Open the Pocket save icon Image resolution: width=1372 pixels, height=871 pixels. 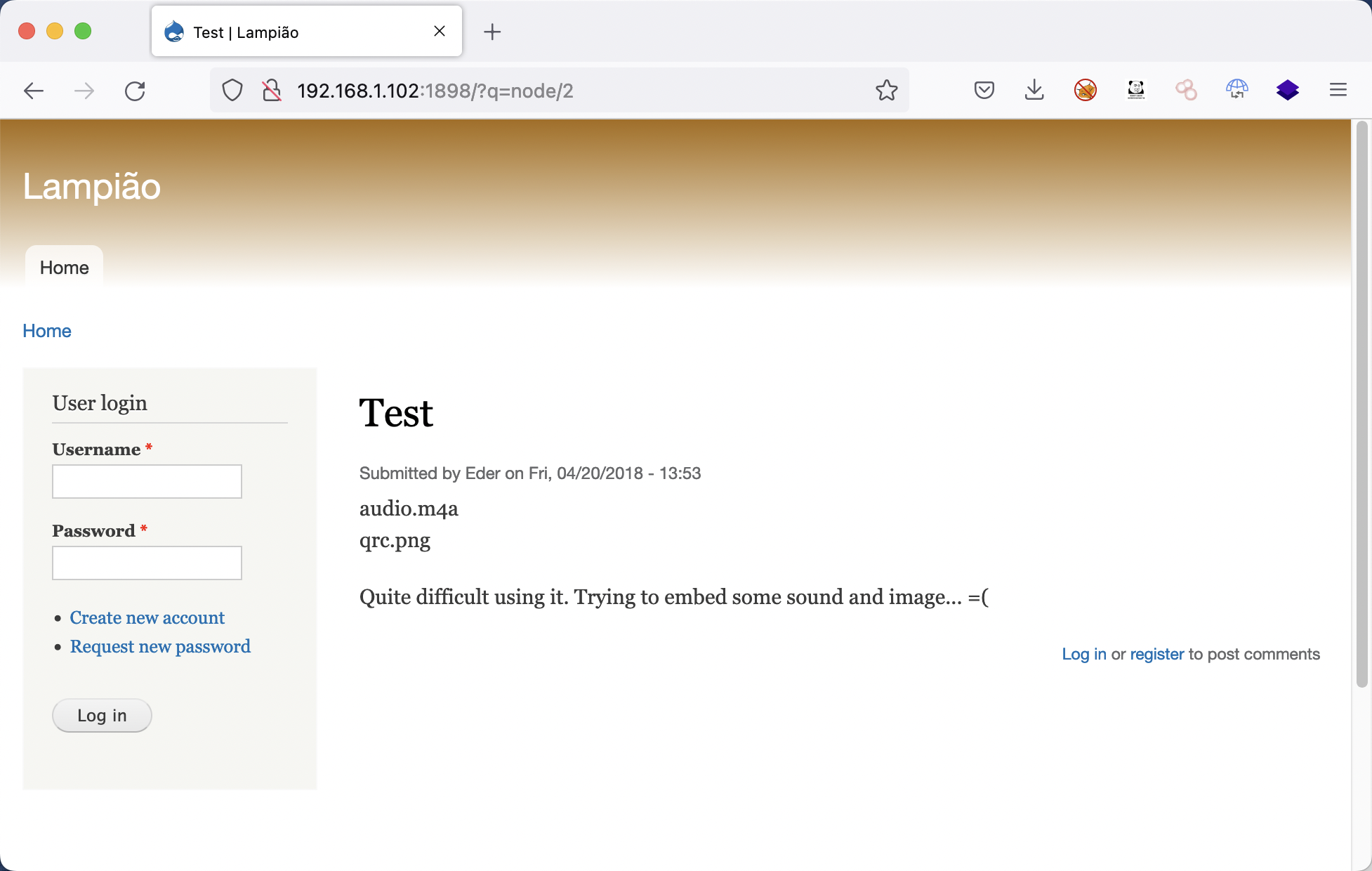(984, 91)
